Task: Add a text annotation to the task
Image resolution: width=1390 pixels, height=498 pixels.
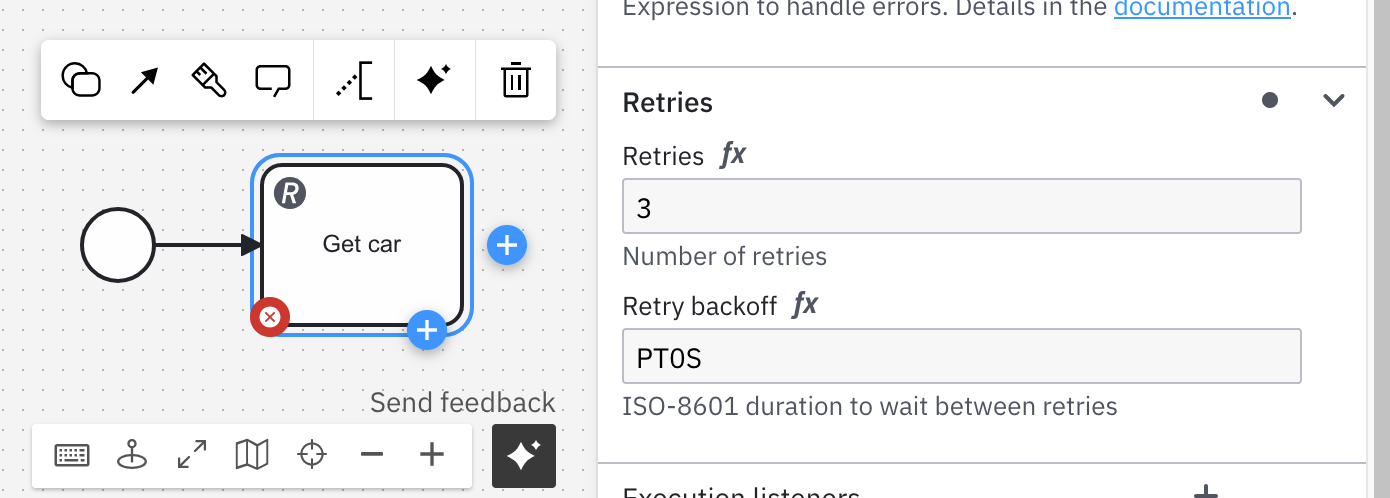Action: coord(354,80)
